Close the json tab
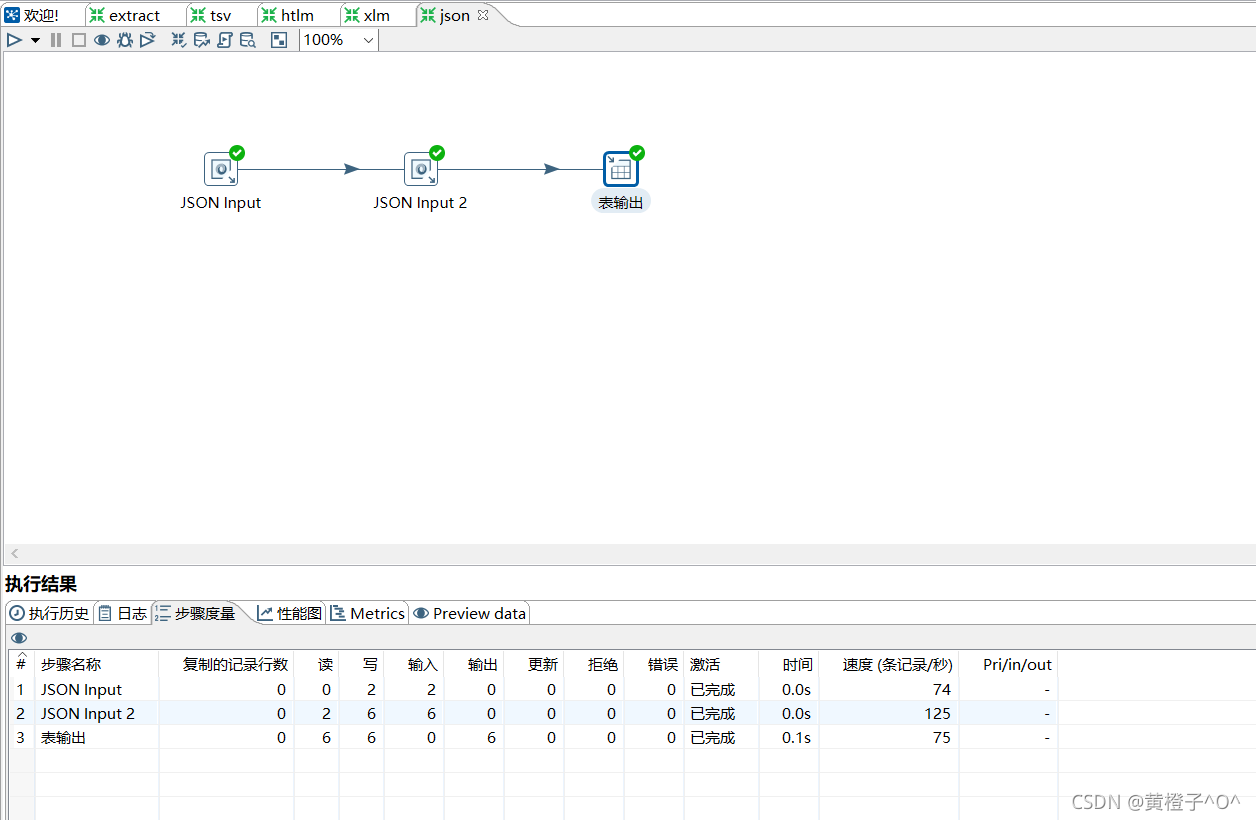The height and width of the screenshot is (820, 1256). pos(483,15)
